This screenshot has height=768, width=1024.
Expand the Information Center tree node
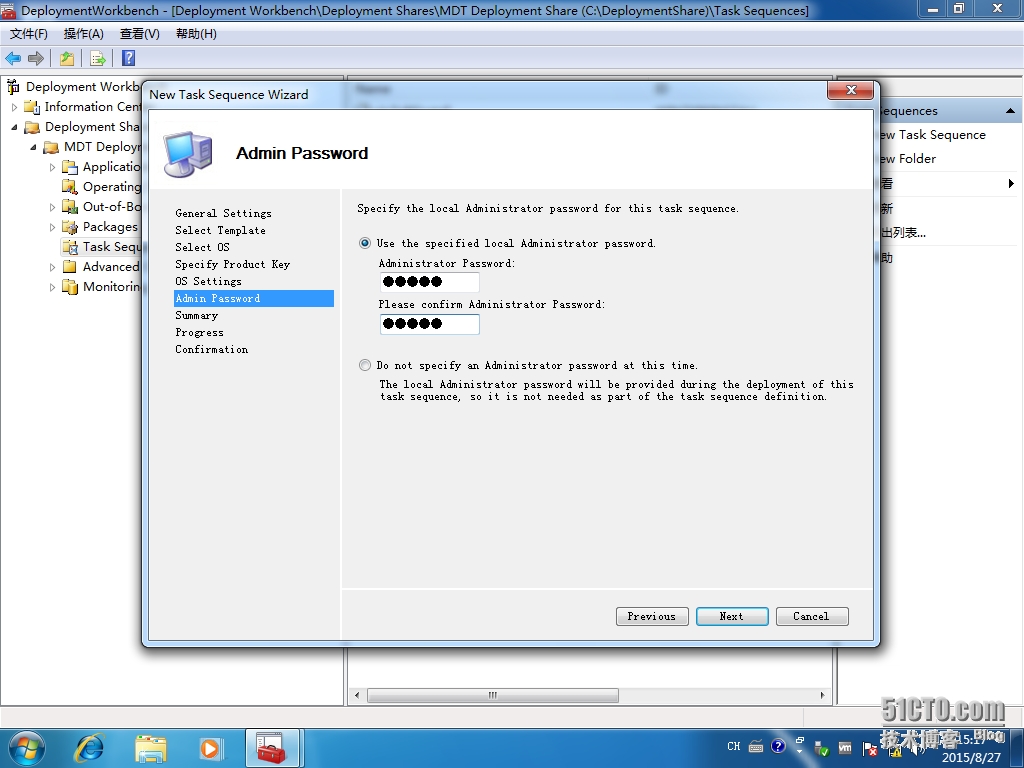14,107
